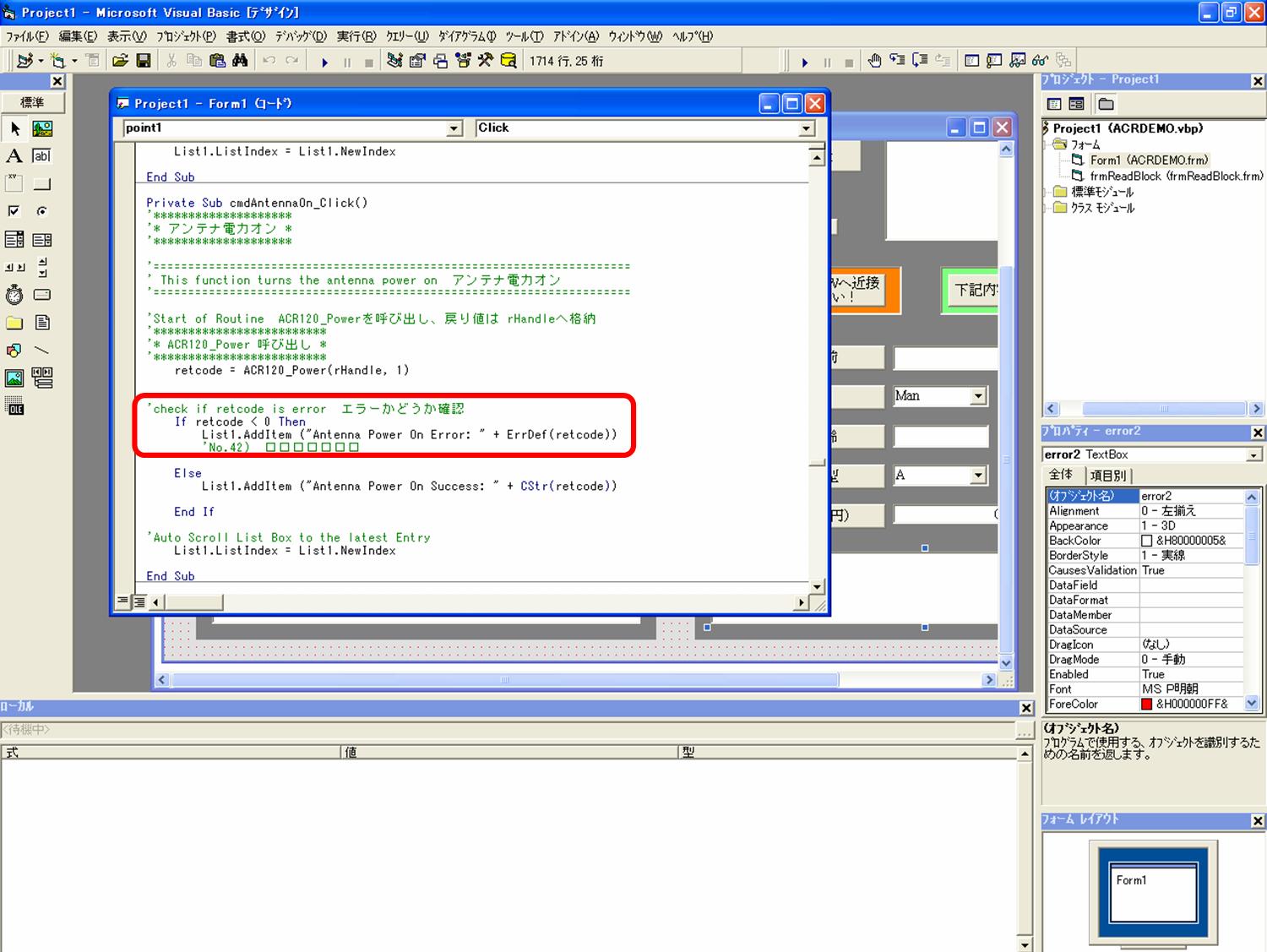Select the CommandButton control tool
Viewport: 1267px width, 952px height.
click(42, 184)
